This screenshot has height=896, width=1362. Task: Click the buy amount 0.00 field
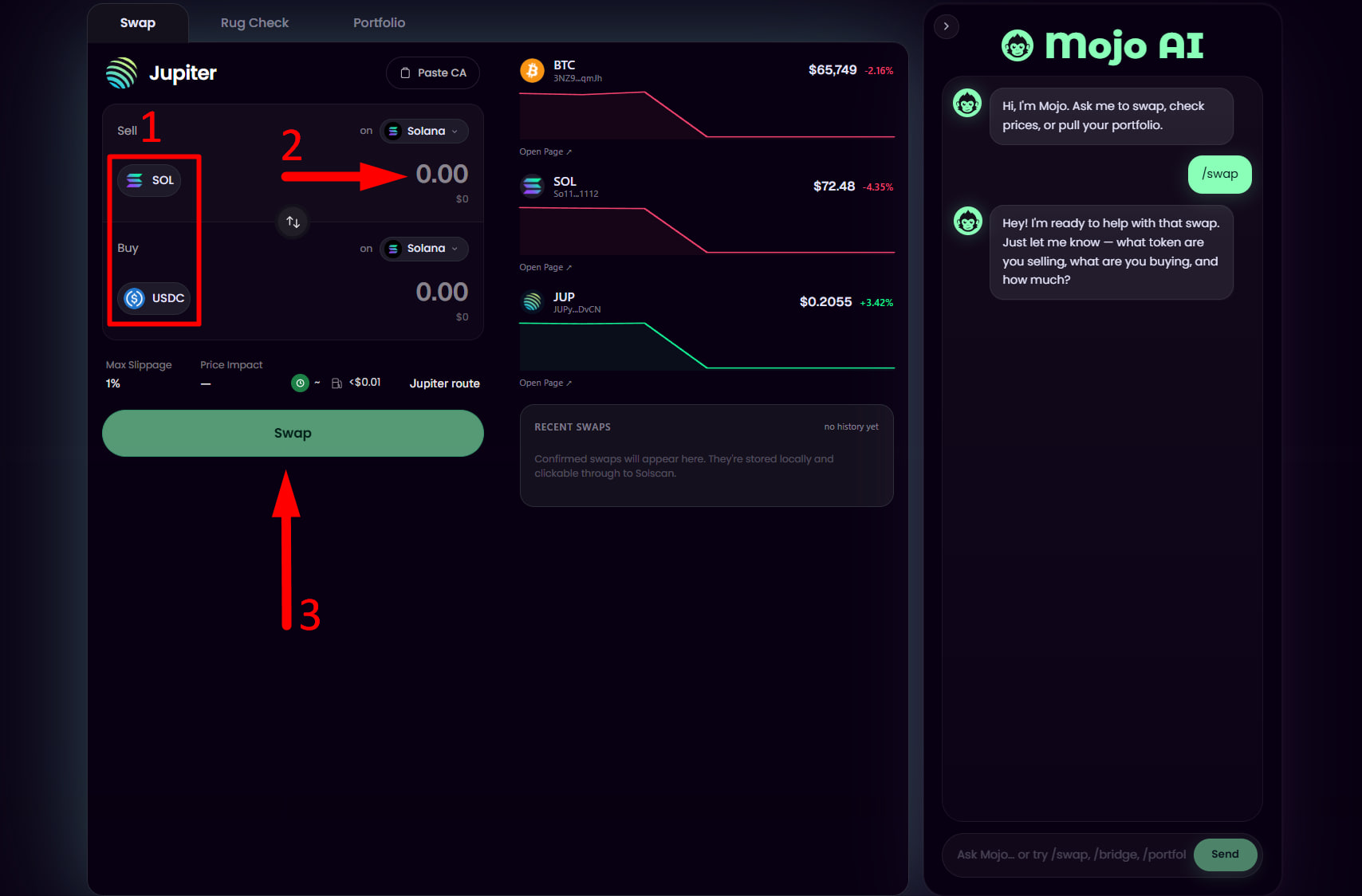pyautogui.click(x=442, y=292)
